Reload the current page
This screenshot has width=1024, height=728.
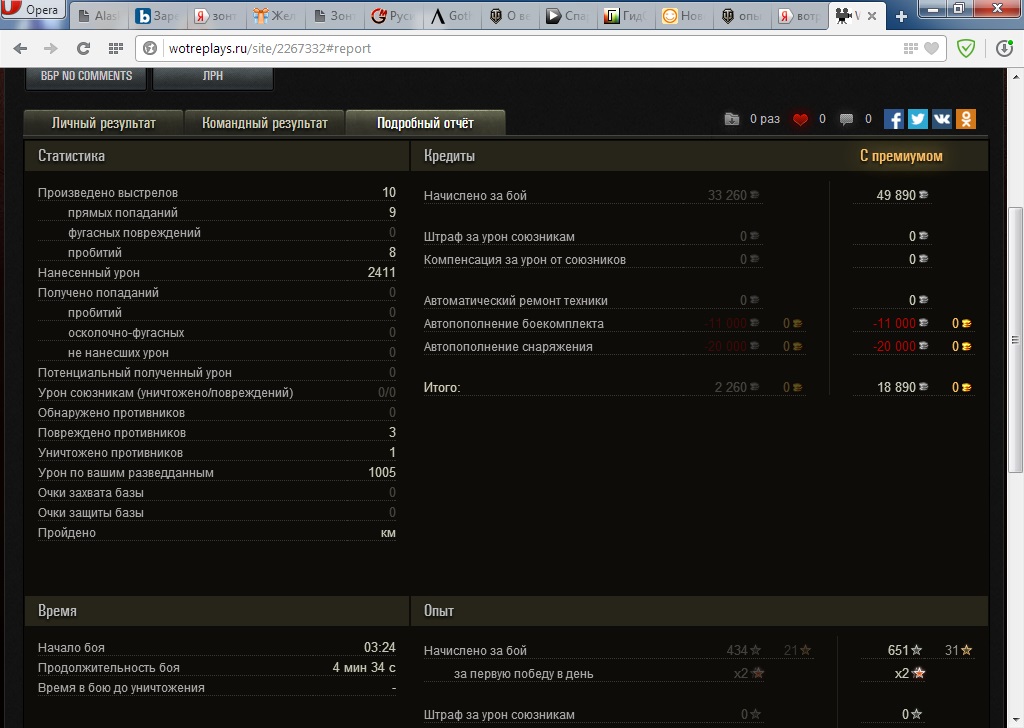pos(83,48)
